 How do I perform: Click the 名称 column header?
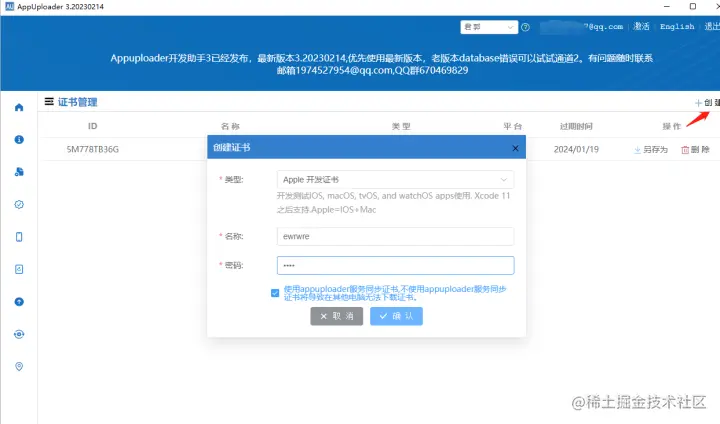coord(230,126)
